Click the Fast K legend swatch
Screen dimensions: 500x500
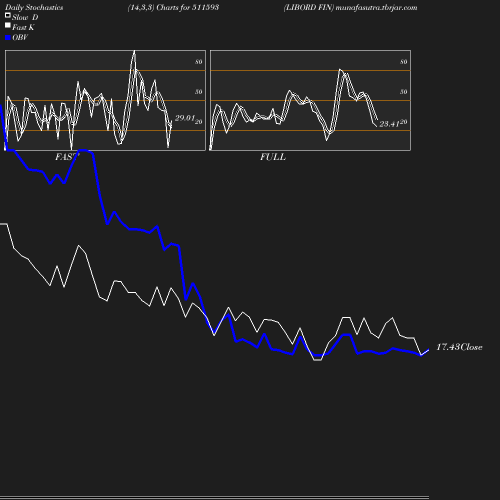(x=8, y=25)
